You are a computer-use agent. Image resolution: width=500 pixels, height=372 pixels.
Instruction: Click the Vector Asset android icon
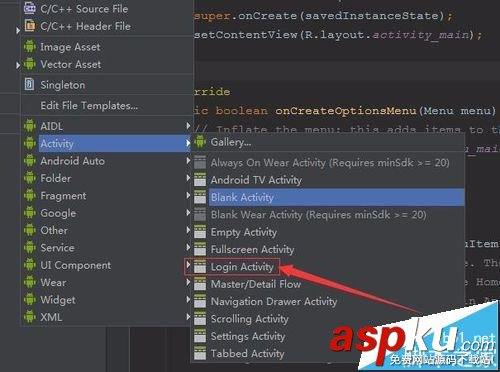click(30, 64)
